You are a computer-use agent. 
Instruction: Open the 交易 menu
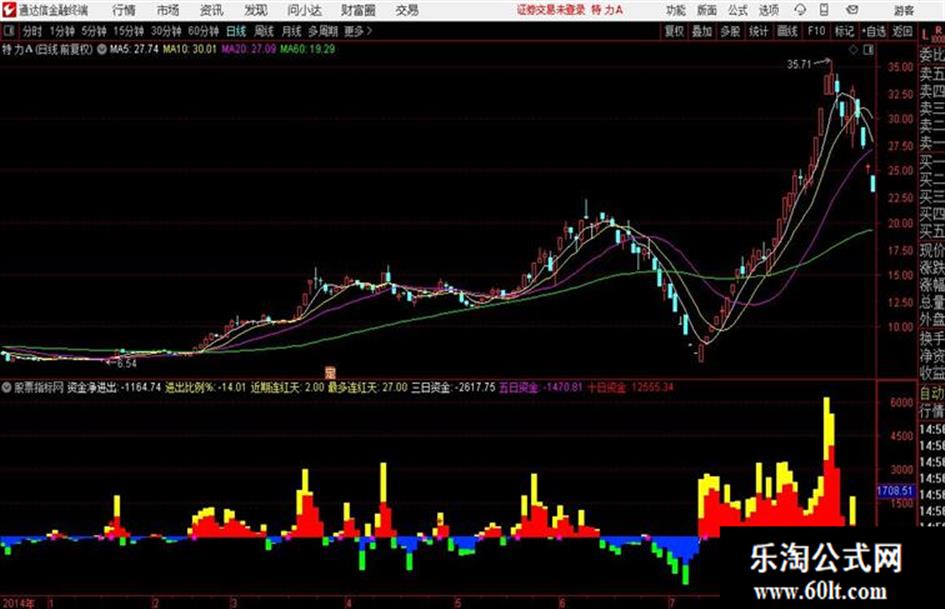[x=407, y=10]
